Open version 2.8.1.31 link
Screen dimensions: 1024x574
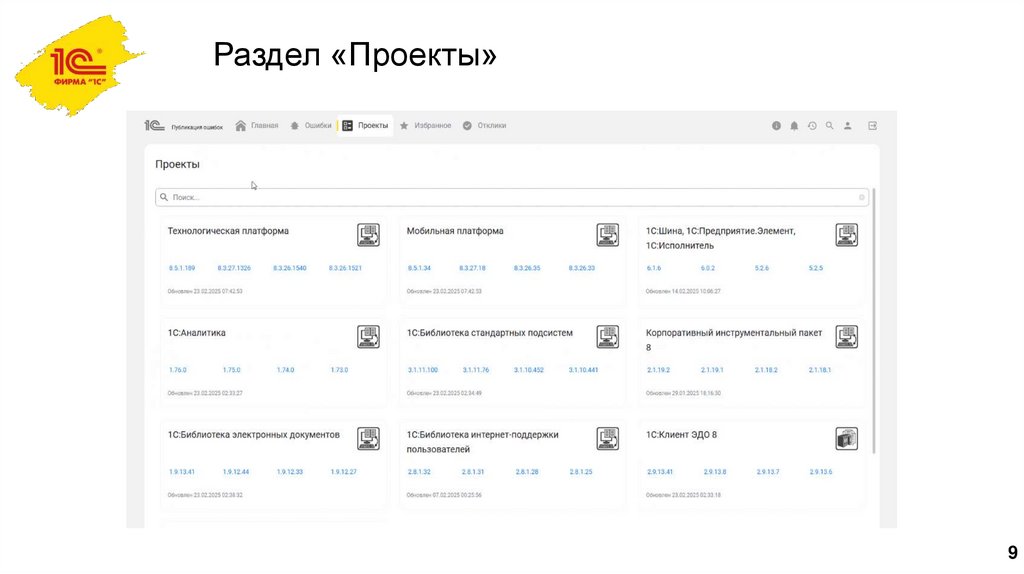click(473, 471)
